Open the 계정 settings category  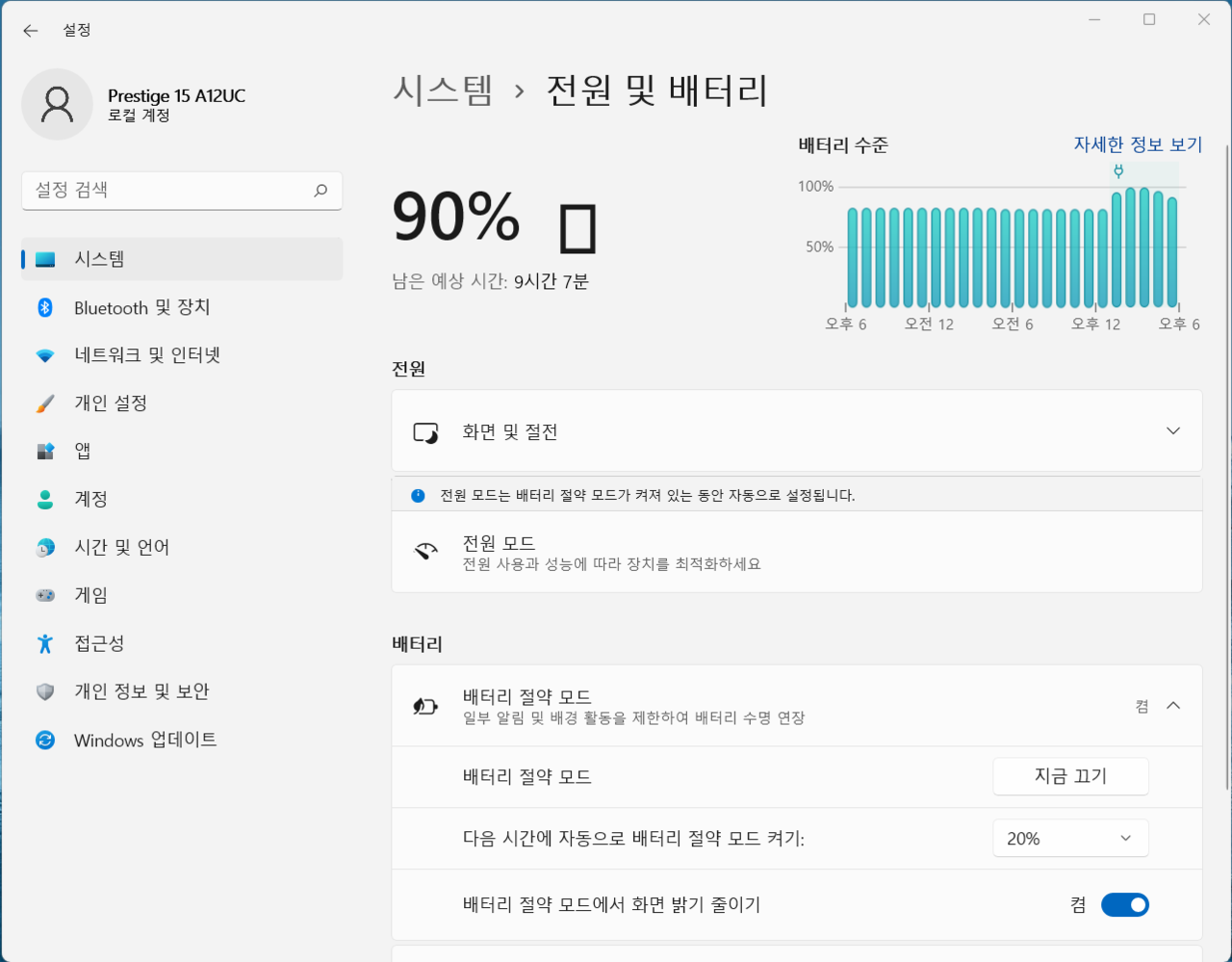click(91, 499)
